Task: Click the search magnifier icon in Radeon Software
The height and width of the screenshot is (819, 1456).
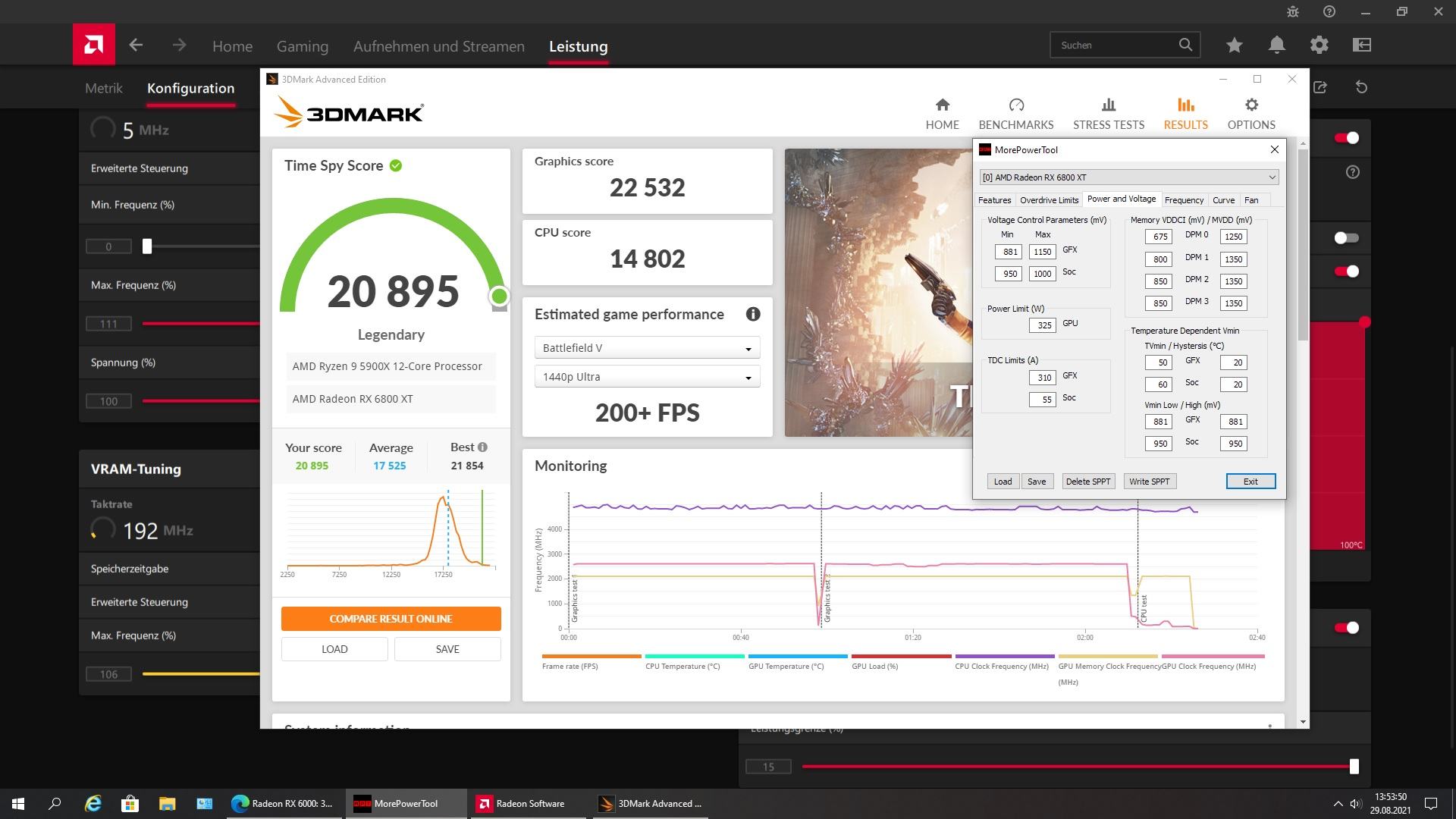Action: 1185,45
